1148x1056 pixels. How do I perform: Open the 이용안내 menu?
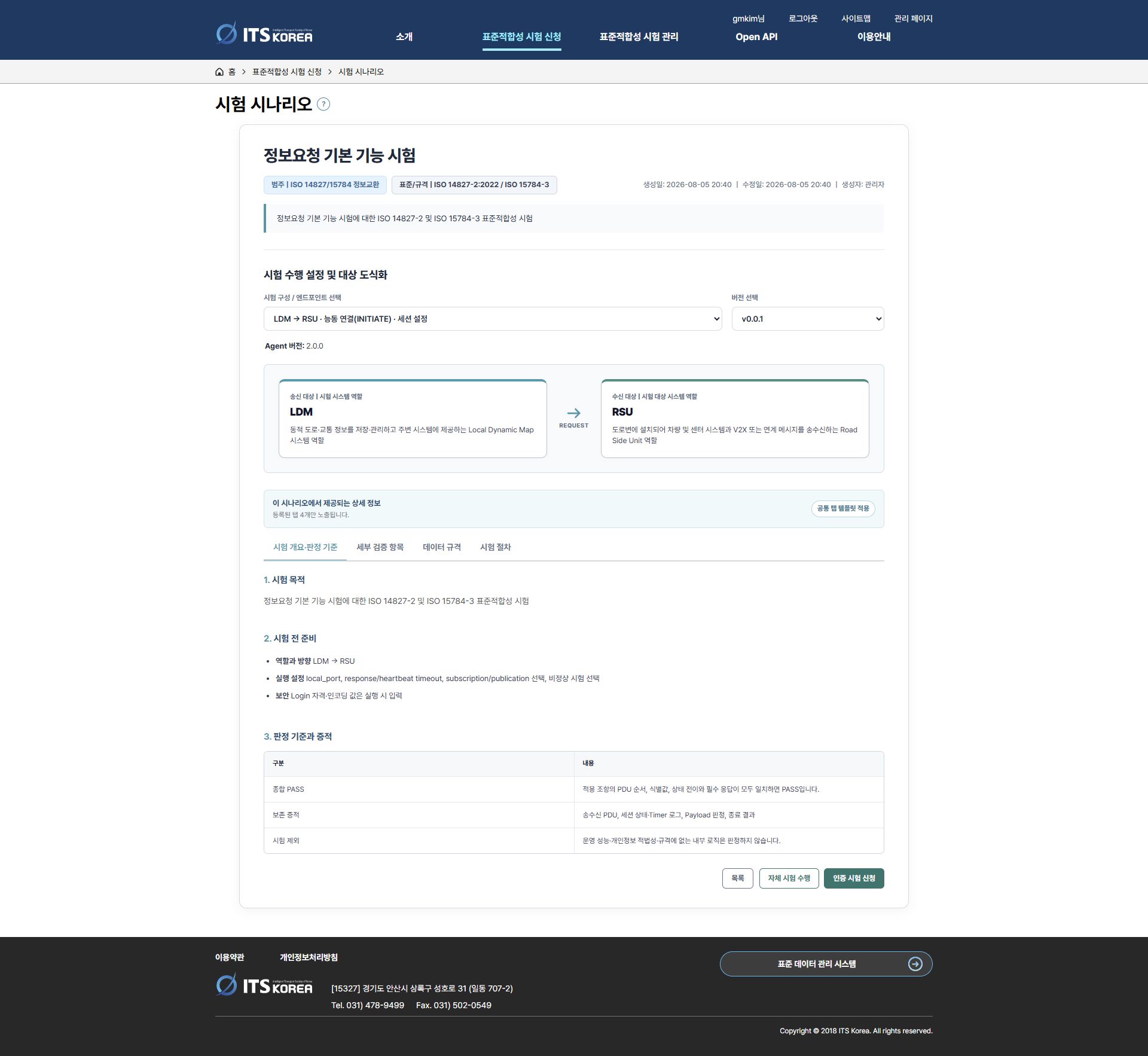[x=874, y=36]
